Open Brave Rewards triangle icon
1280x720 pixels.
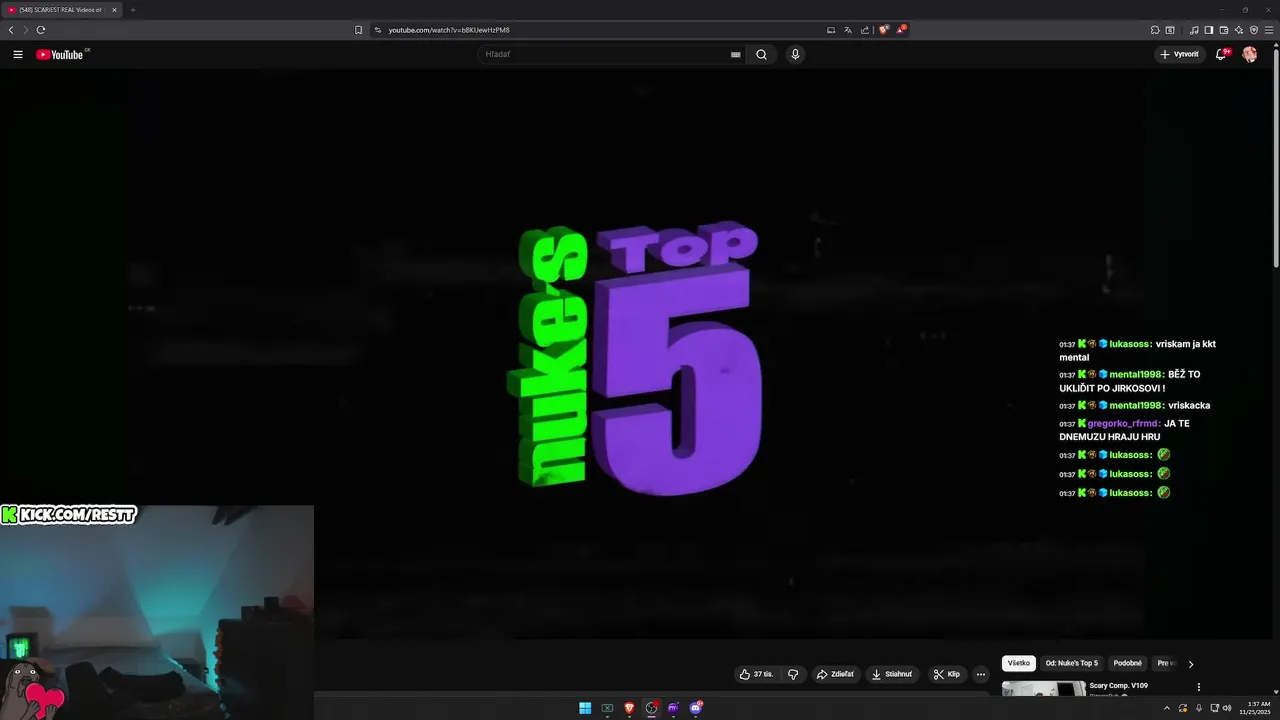pos(901,30)
